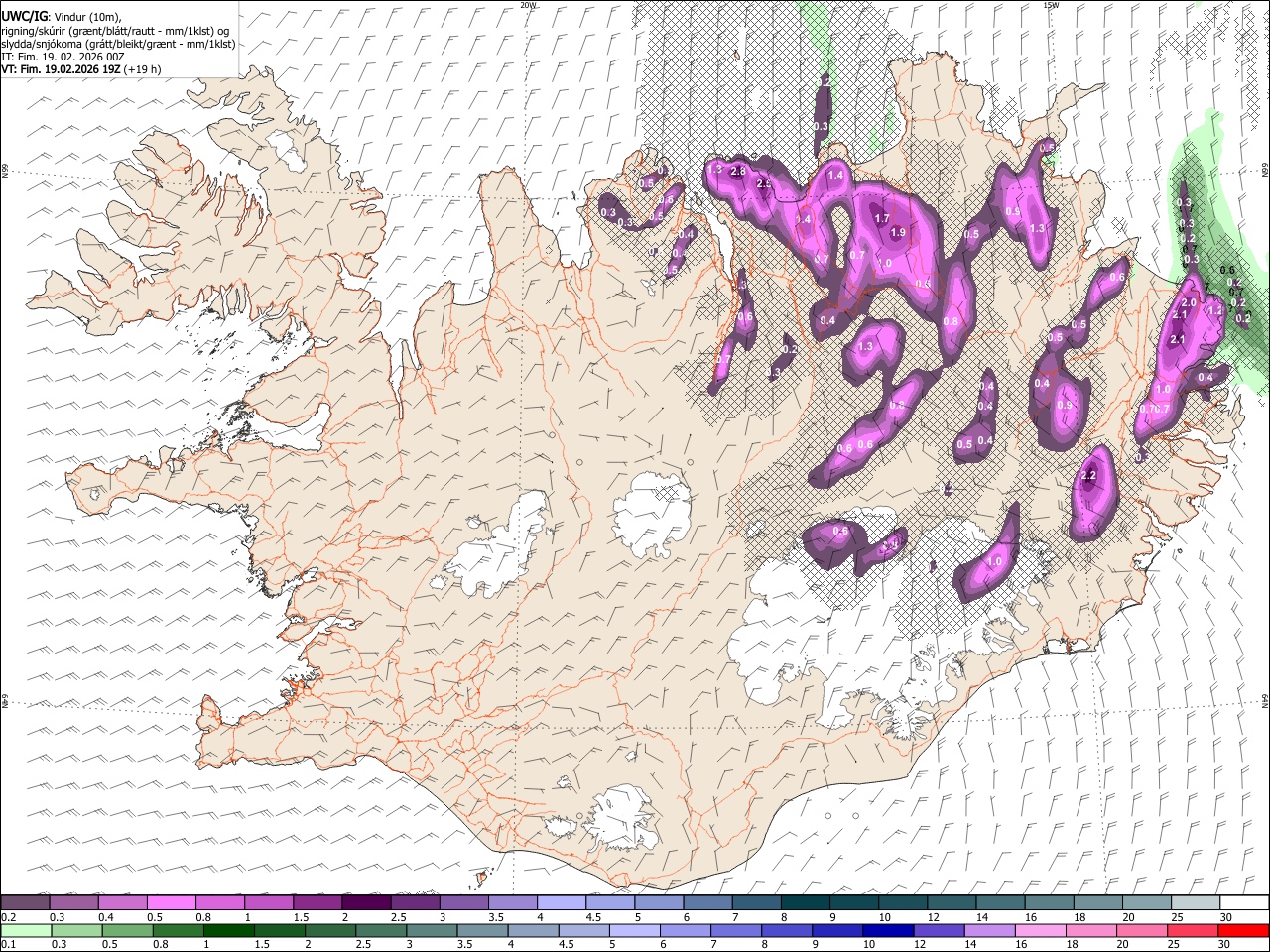Select the dusky purple 0.2 snow-scale swatch
The height and width of the screenshot is (952, 1270).
[x=25, y=903]
